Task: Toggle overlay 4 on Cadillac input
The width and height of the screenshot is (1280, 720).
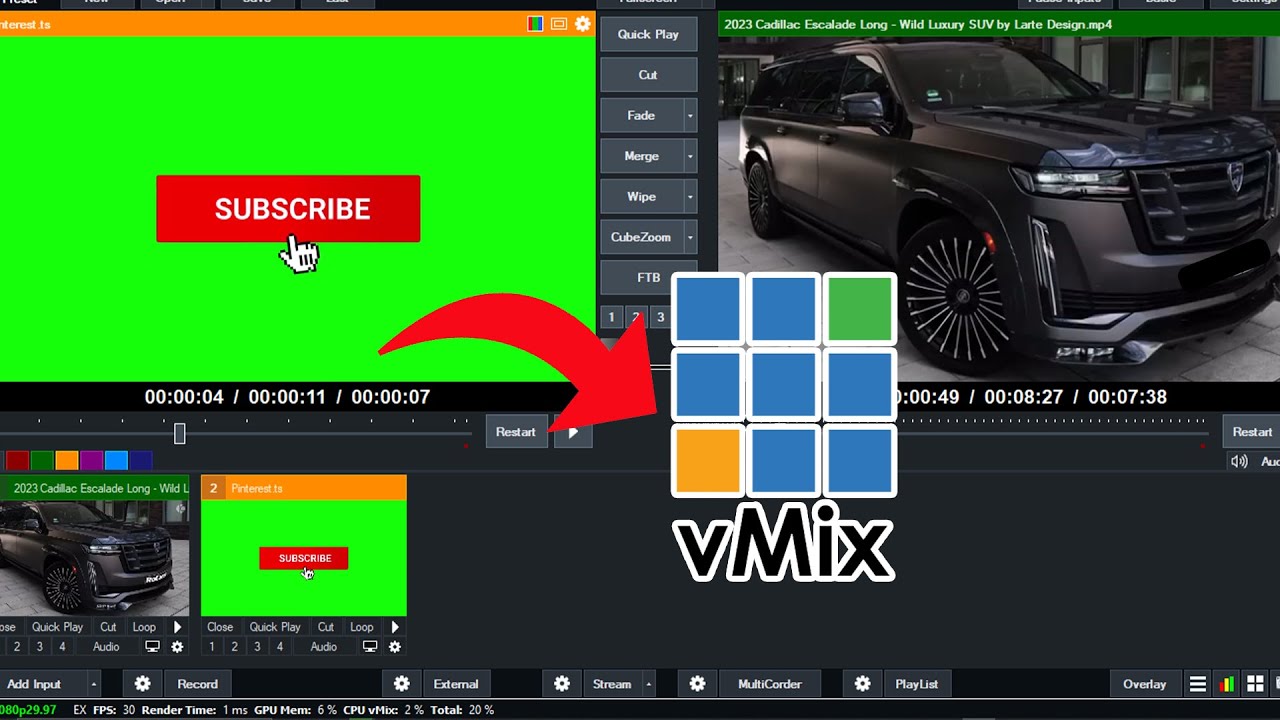Action: [62, 647]
